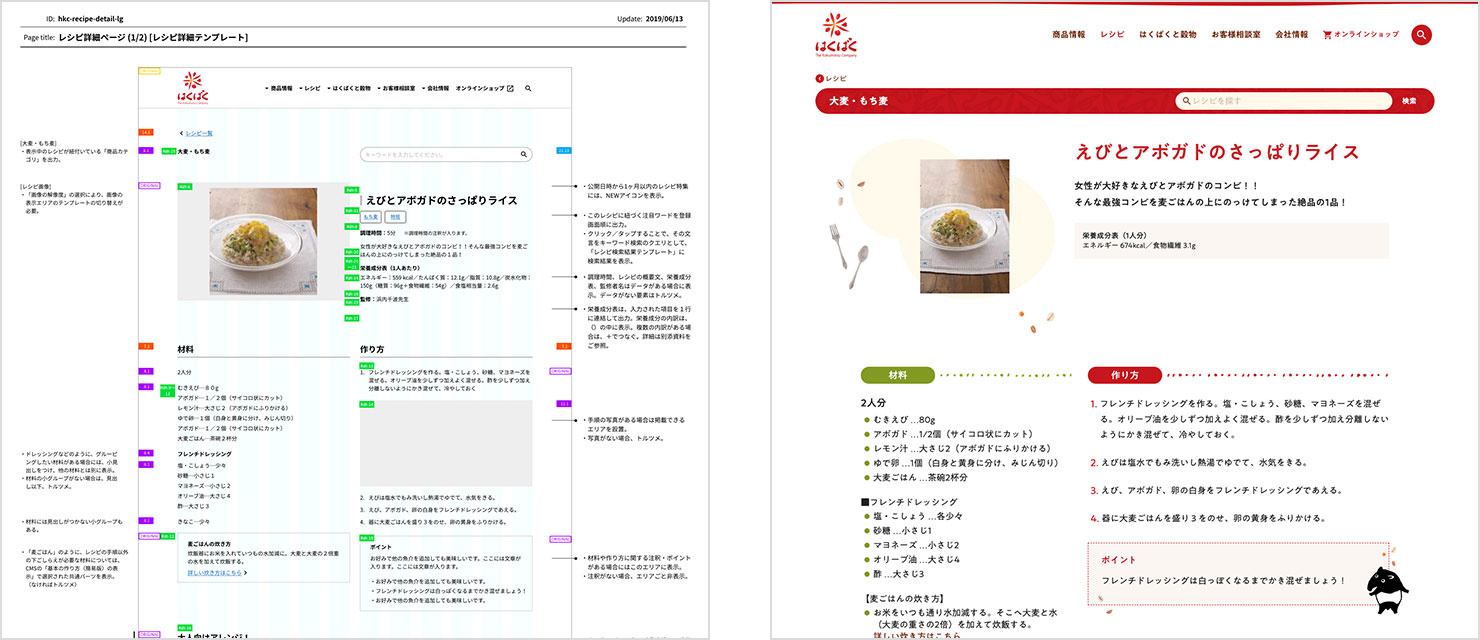
Task: Click the red back arrow icon before レシピ
Action: [x=818, y=78]
